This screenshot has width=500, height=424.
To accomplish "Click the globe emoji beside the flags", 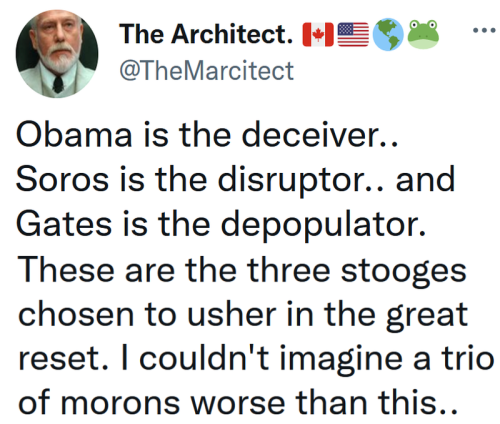I will click(388, 34).
